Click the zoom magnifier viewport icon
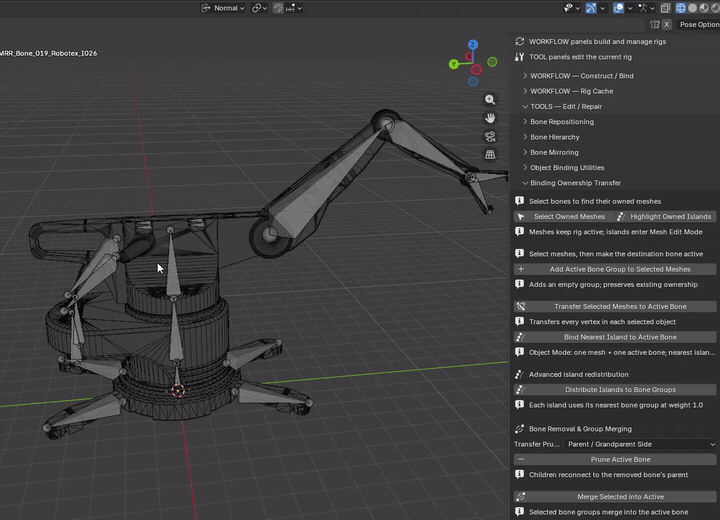 [x=490, y=100]
